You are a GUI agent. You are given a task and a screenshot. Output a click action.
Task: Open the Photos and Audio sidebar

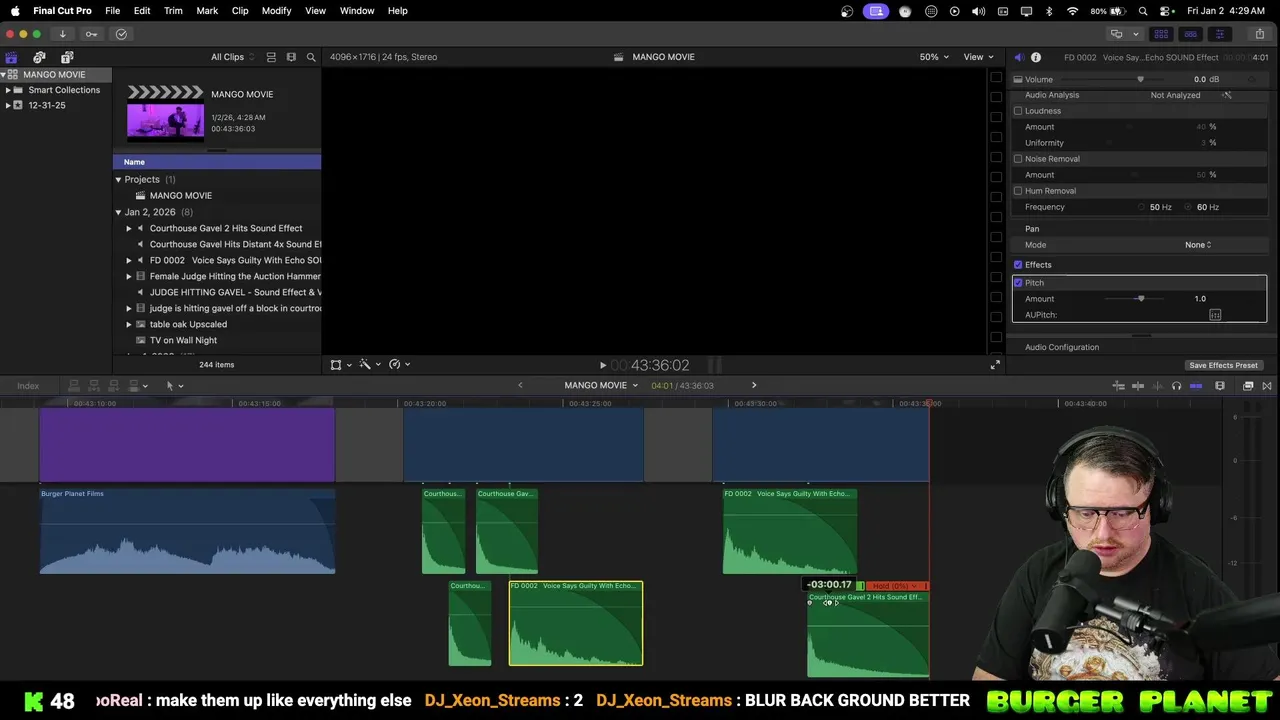[39, 57]
